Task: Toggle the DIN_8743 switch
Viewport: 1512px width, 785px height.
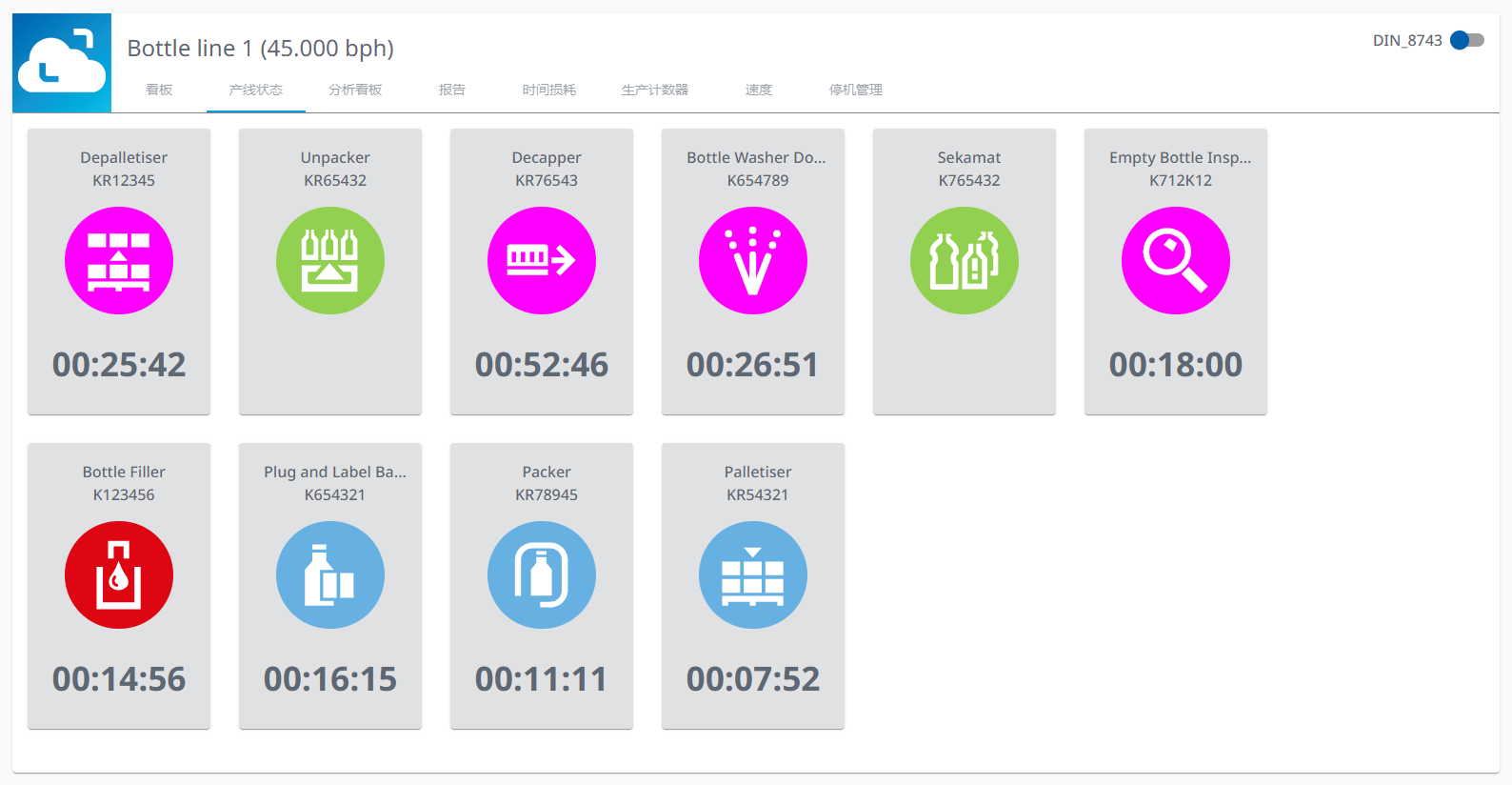Action: 1466,40
